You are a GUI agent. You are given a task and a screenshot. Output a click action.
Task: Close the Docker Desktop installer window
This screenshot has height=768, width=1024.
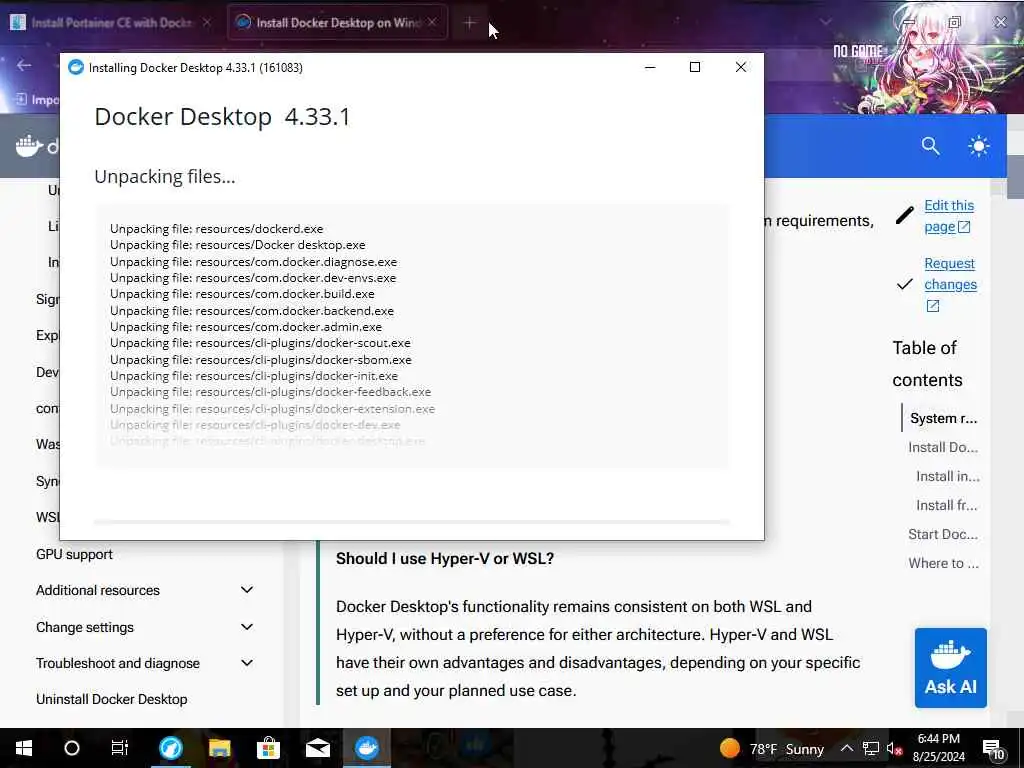pyautogui.click(x=741, y=67)
